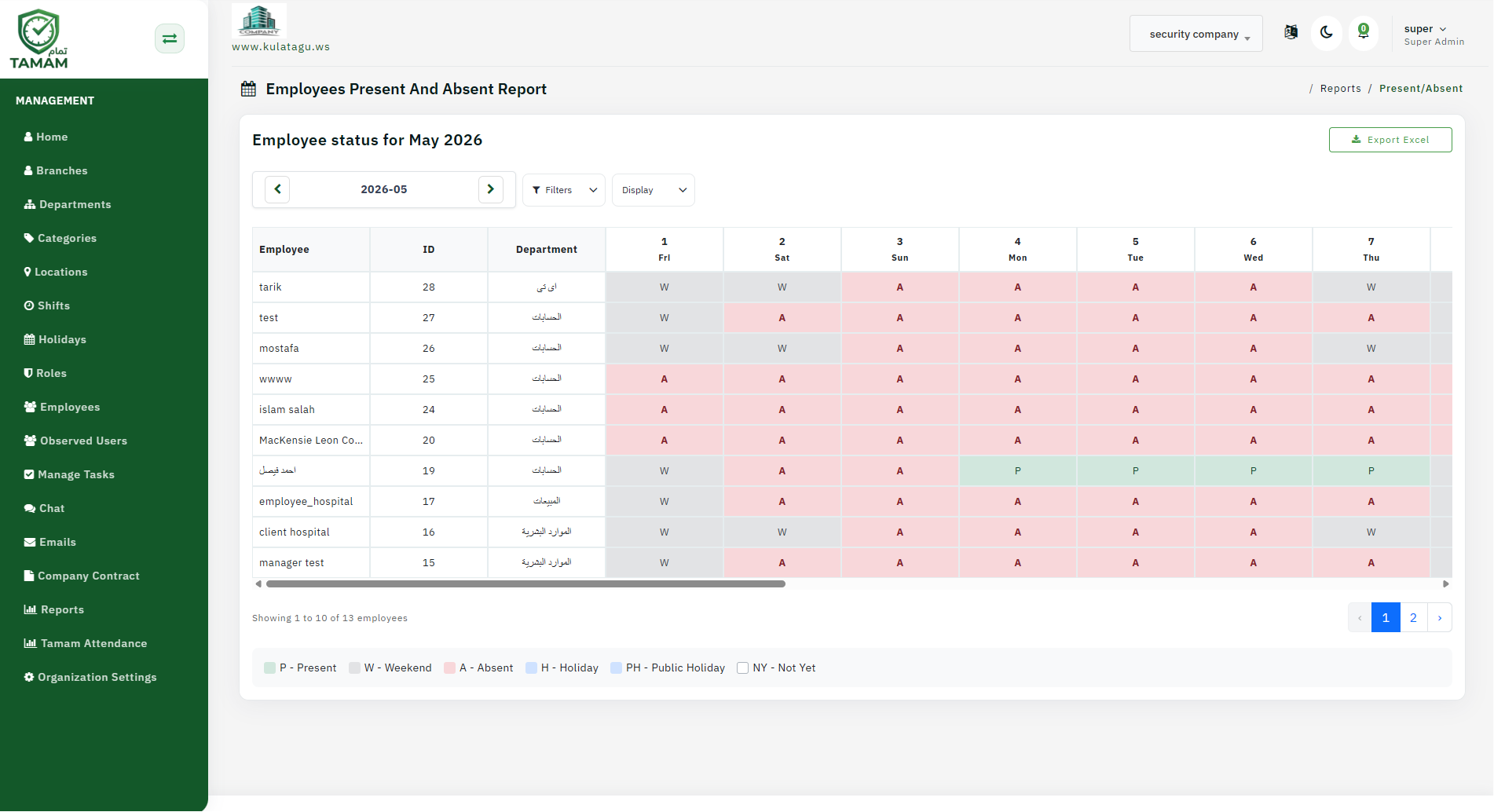This screenshot has width=1494, height=812.
Task: Open the language translate icon
Action: [1291, 32]
